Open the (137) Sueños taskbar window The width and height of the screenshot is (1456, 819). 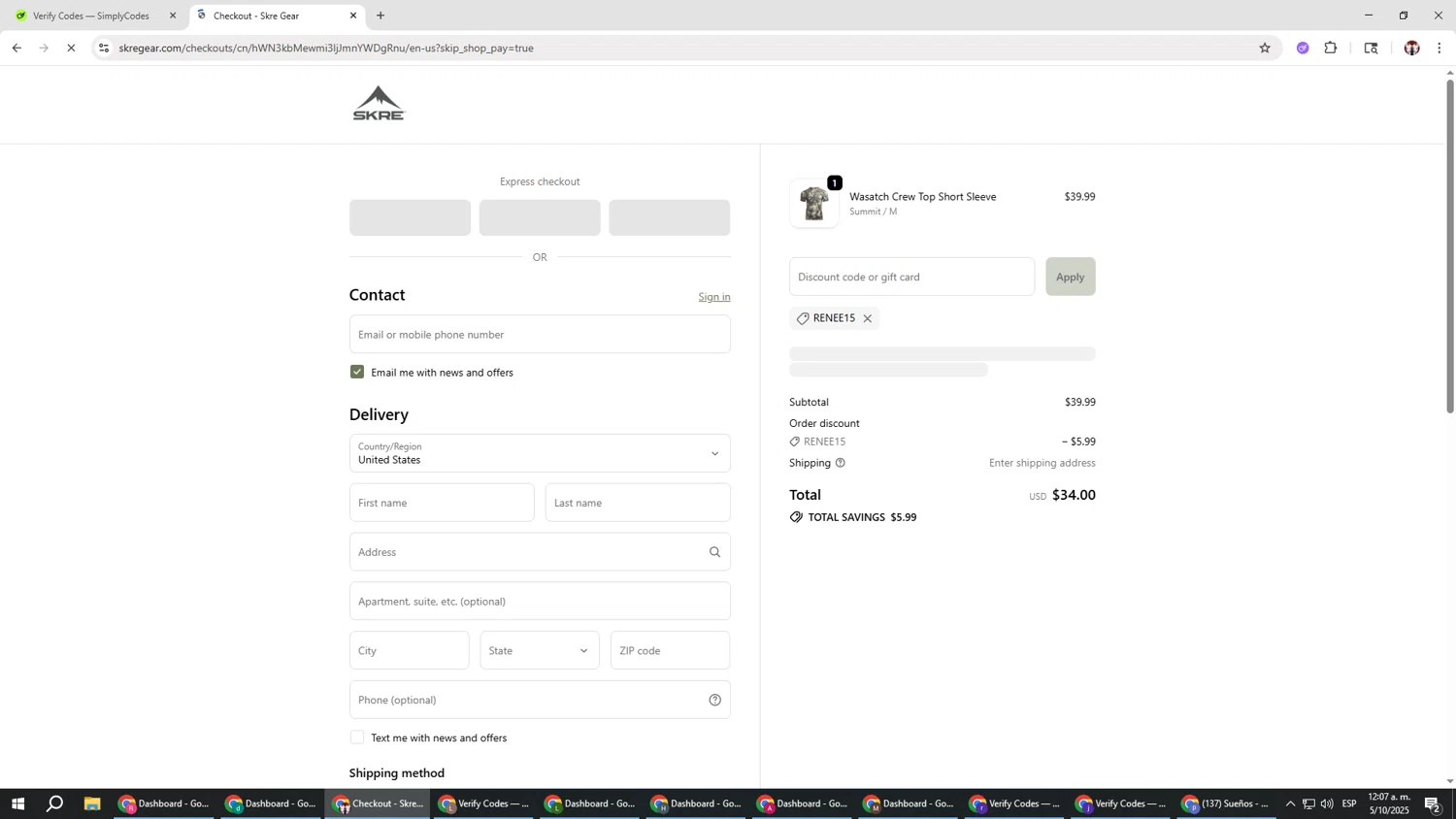tap(1225, 803)
